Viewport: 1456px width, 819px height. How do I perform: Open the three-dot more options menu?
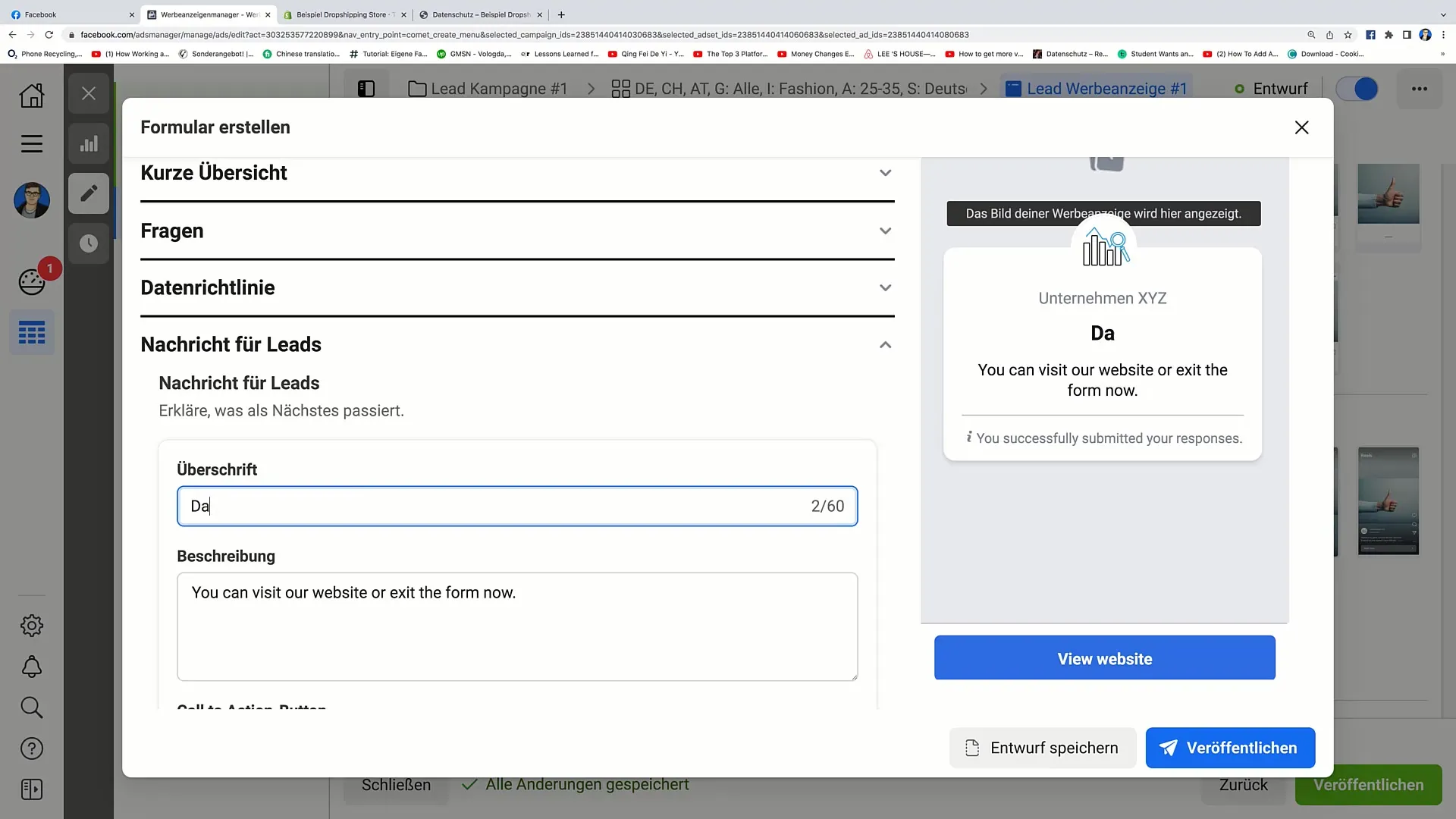pos(1420,89)
